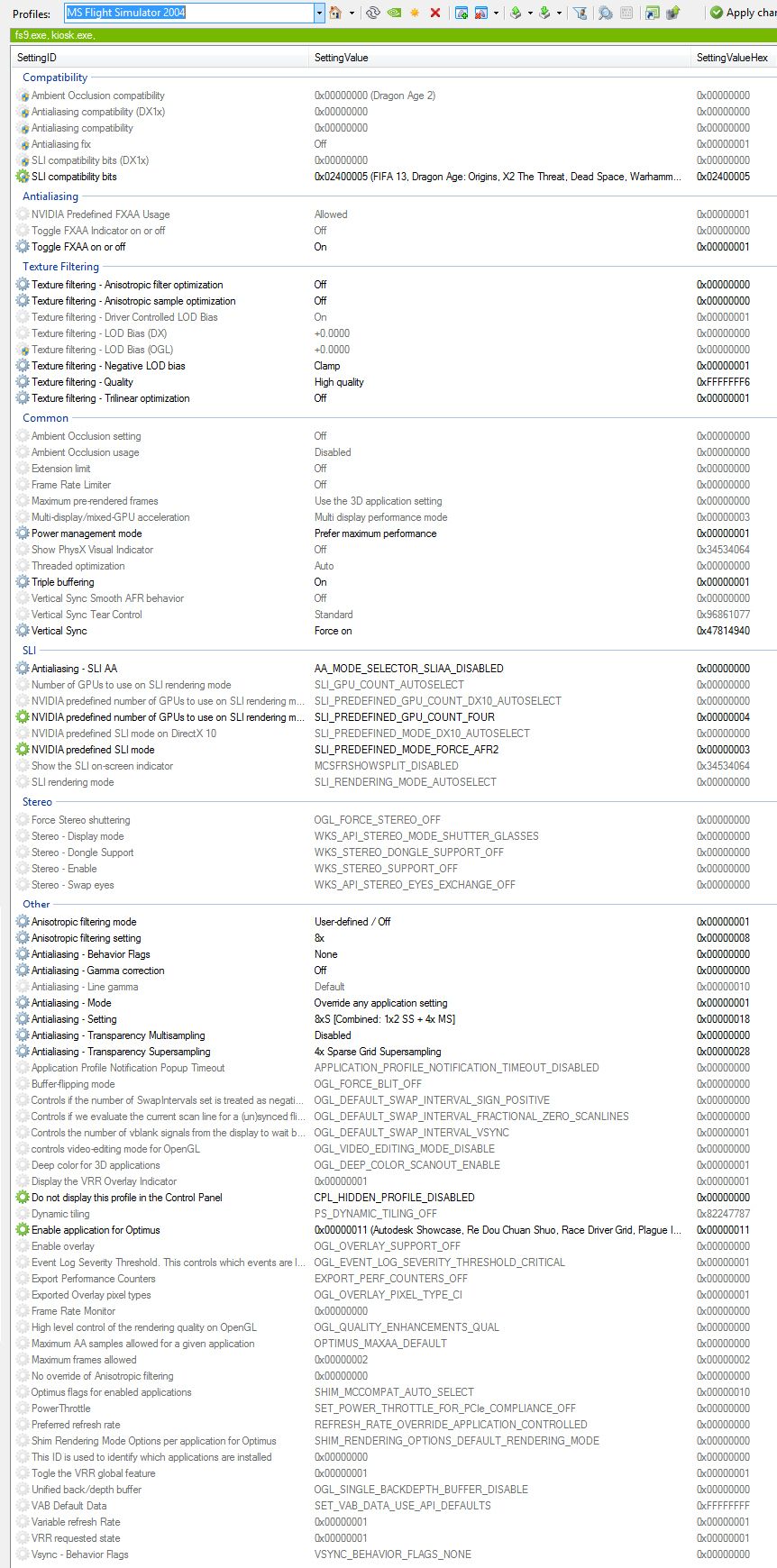Viewport: 777px width, 1568px height.
Task: Click the Stereo group header
Action: [x=37, y=802]
